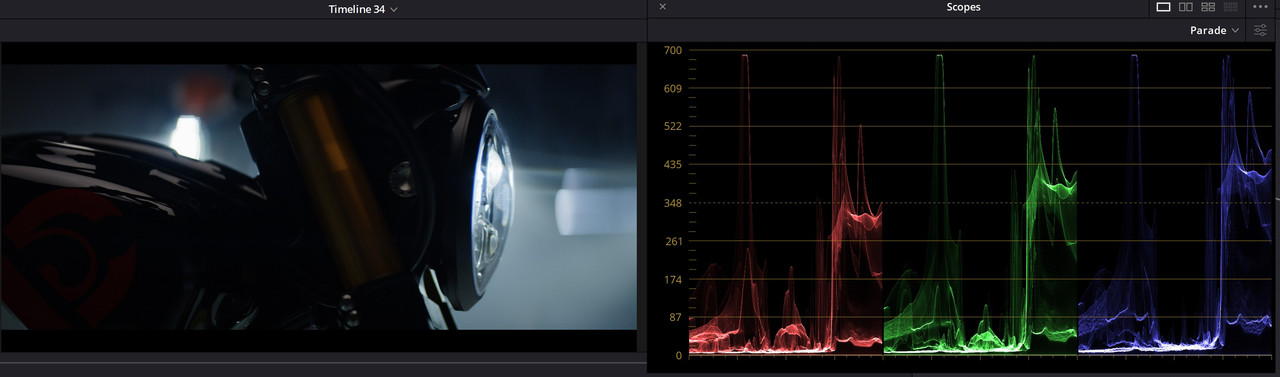Select the nine-scope grid layout

click(x=1231, y=7)
